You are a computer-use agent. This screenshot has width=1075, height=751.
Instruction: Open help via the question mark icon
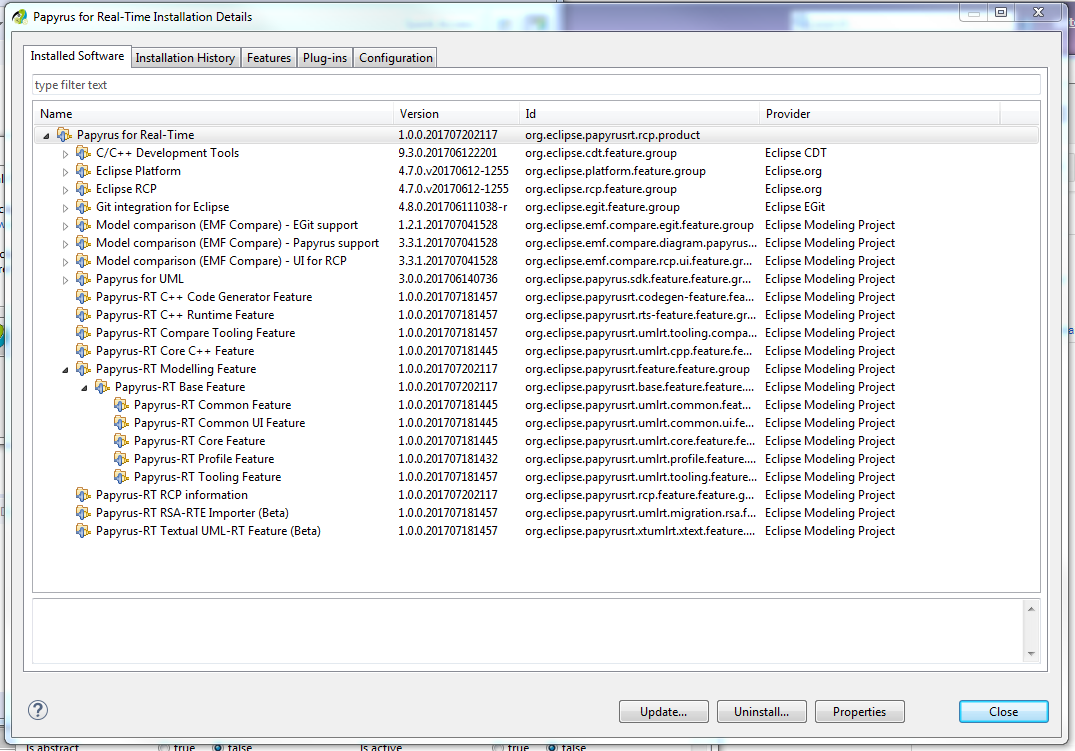click(38, 710)
